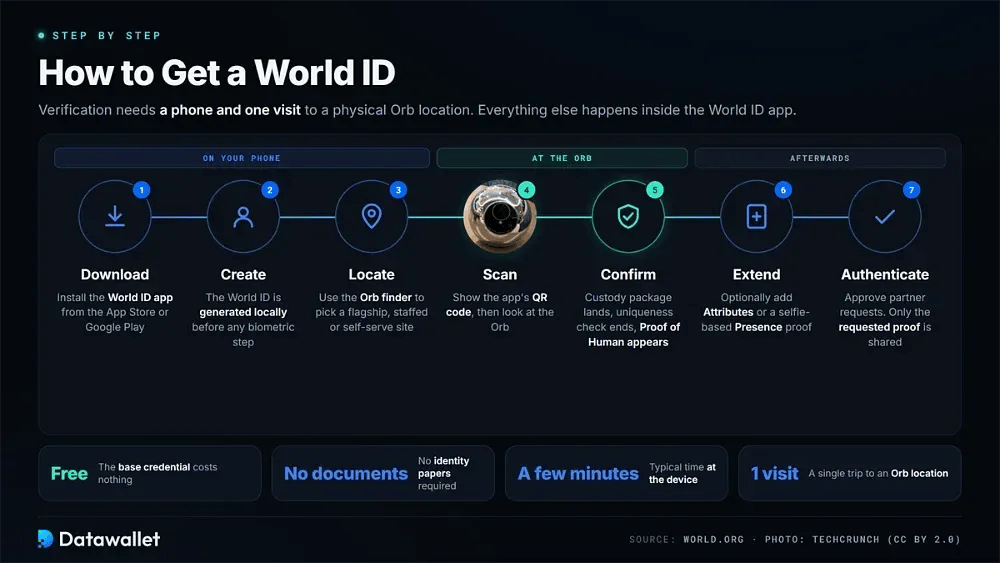This screenshot has height=563, width=1000.
Task: Click 'PHOTO: TECHCRUNCH (CC BY 2.0)' credit
Action: tap(862, 539)
